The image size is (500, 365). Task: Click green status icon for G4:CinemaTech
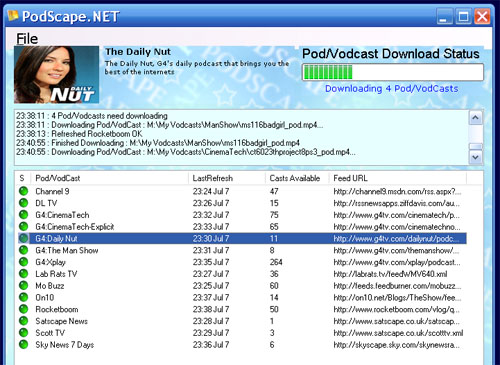23,215
